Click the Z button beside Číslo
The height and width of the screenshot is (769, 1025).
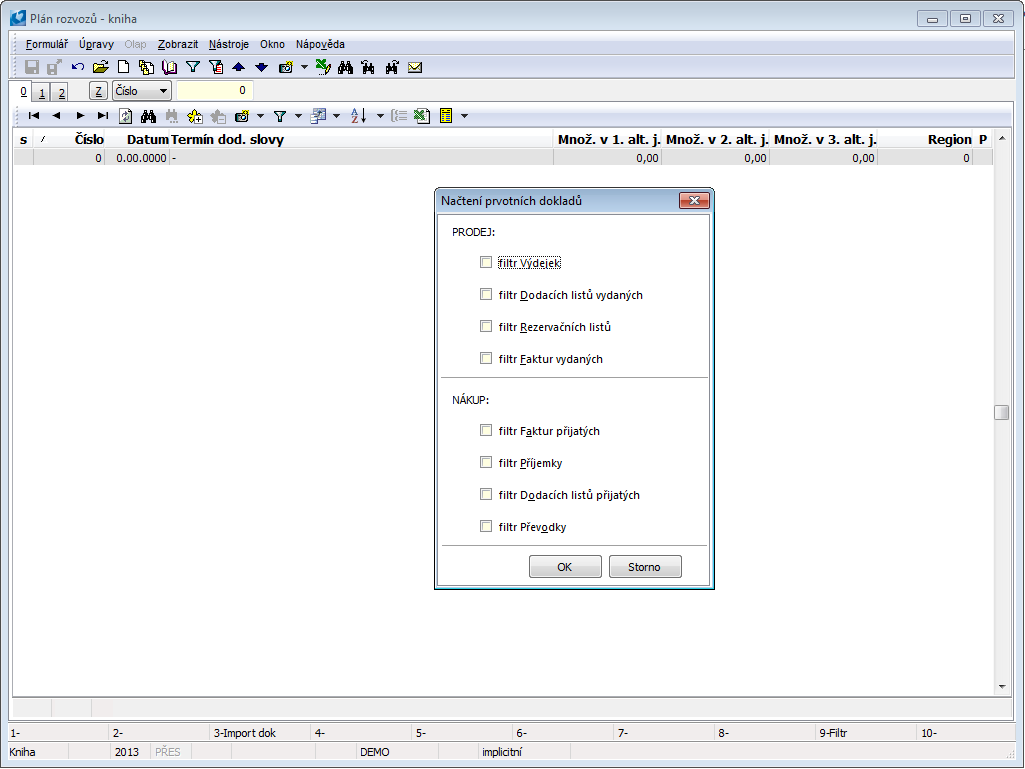pos(98,91)
